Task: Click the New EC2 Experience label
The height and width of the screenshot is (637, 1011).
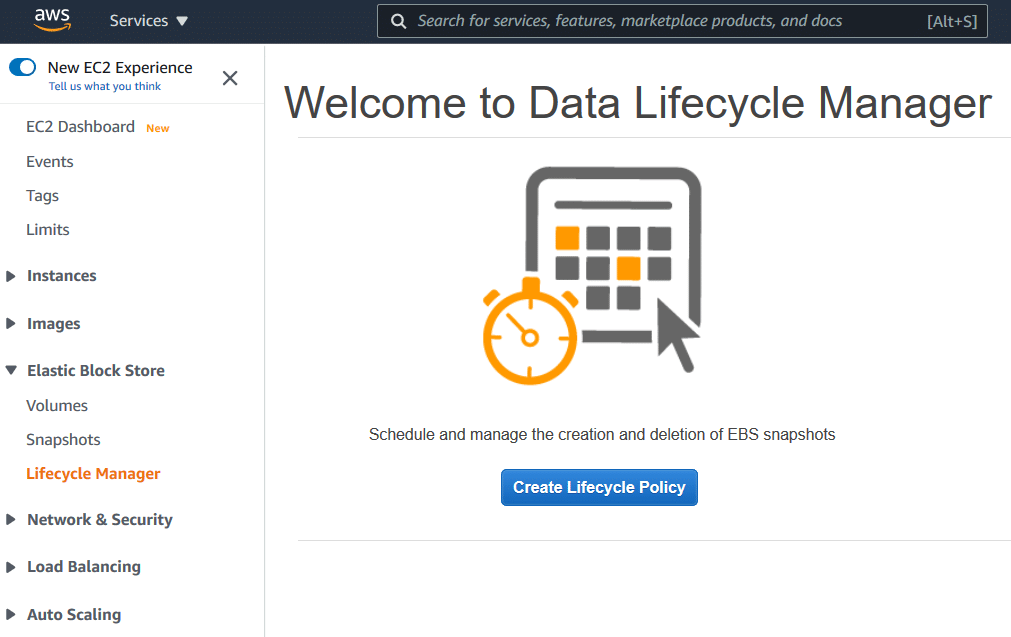Action: pos(120,68)
